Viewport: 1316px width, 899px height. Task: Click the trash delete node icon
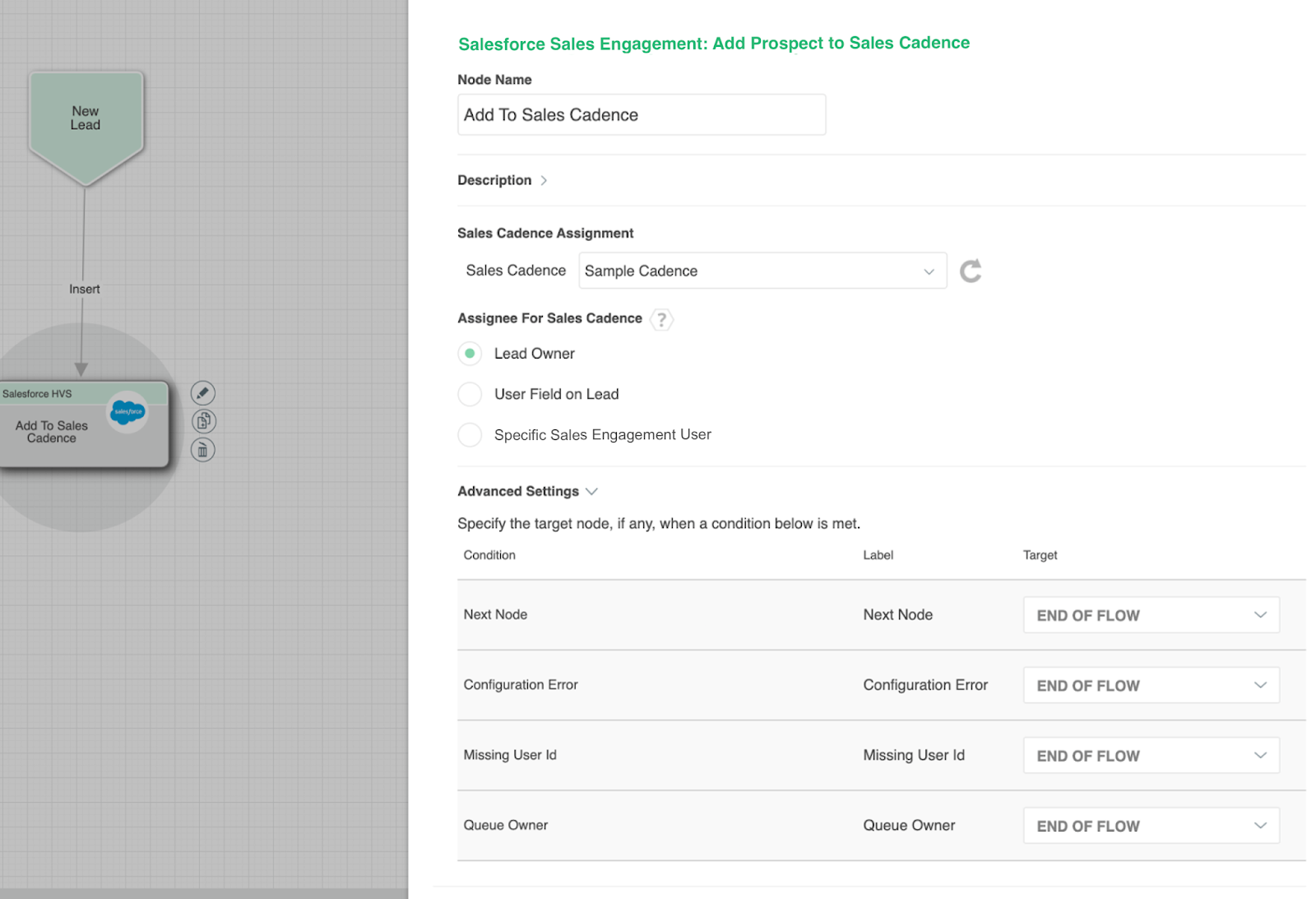click(202, 450)
